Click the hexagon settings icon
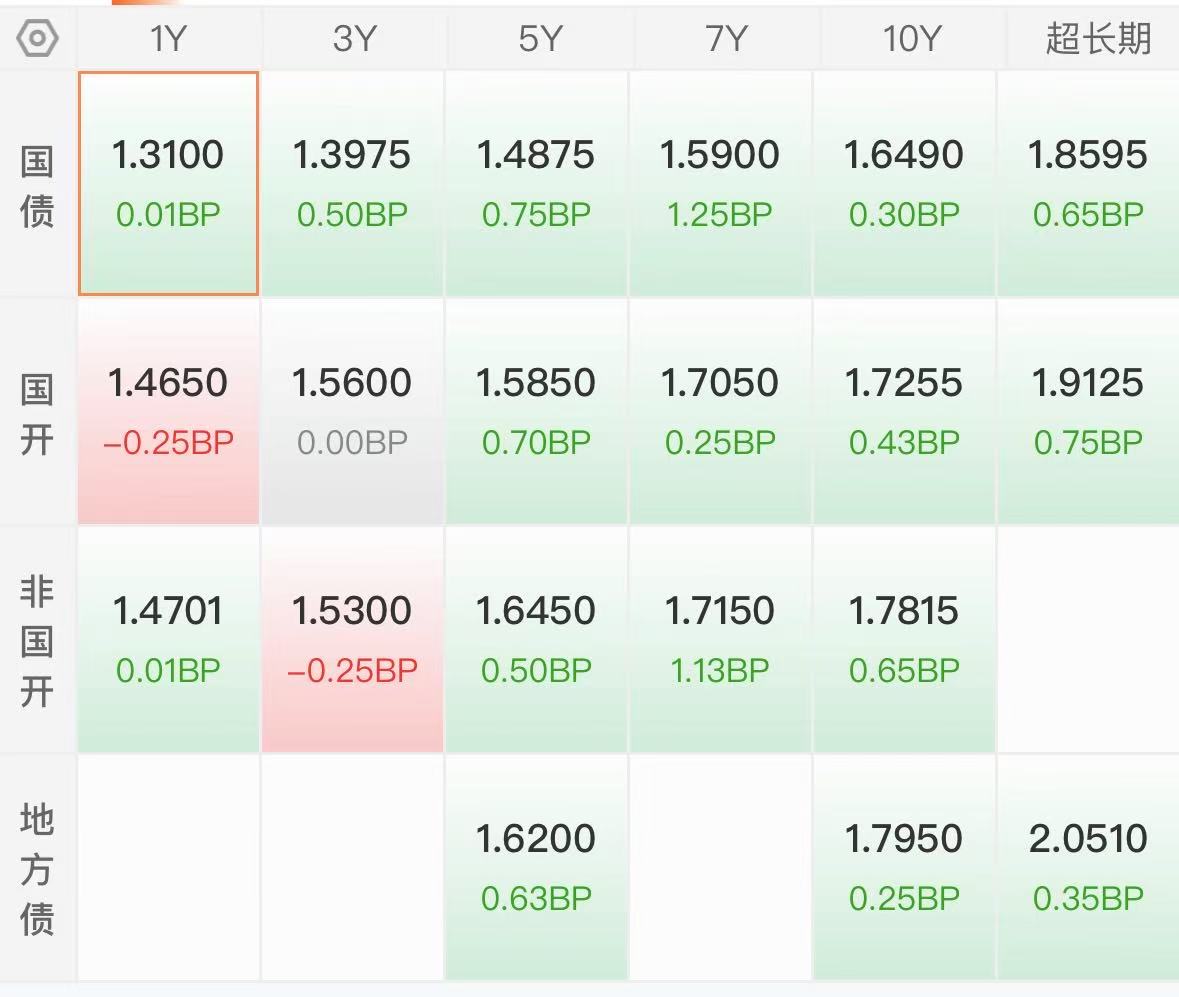Image resolution: width=1179 pixels, height=997 pixels. (38, 38)
